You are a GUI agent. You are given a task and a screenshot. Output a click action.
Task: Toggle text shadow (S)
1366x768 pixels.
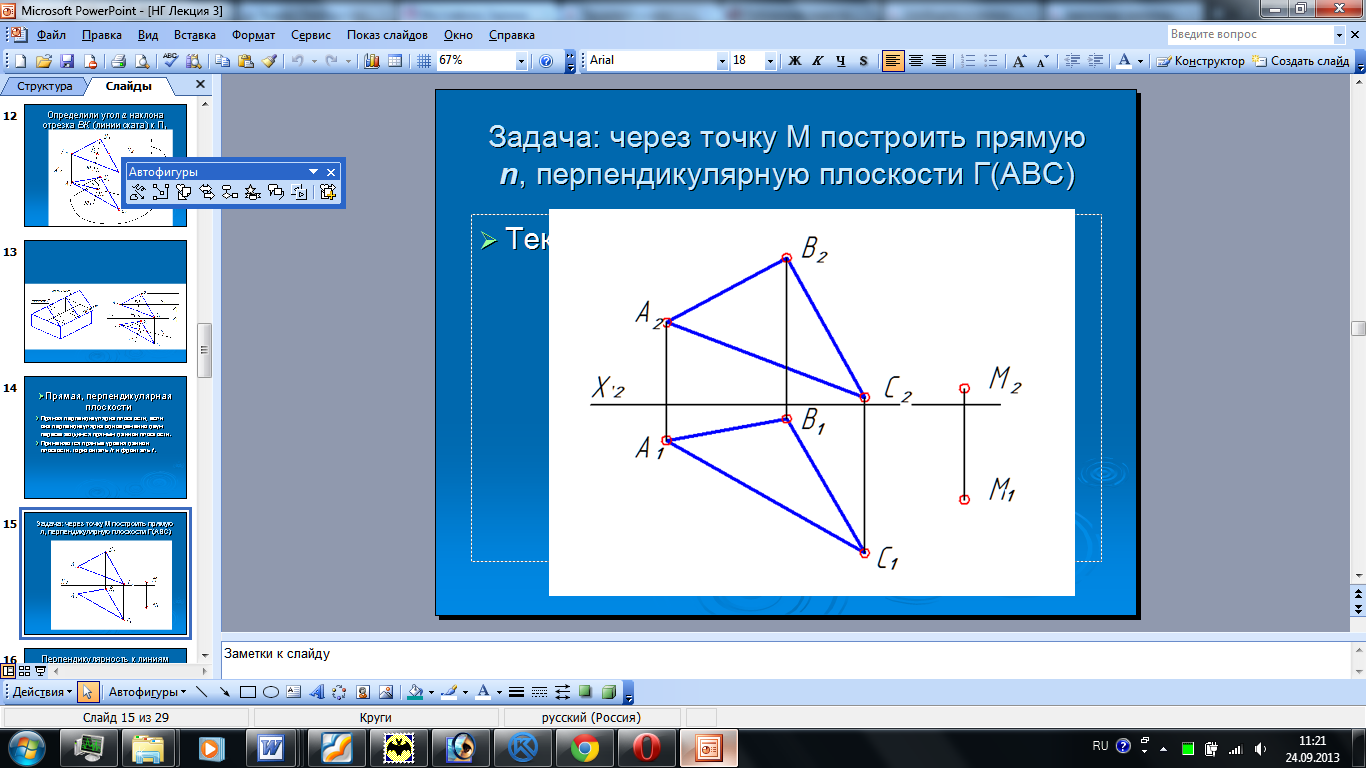[x=863, y=61]
